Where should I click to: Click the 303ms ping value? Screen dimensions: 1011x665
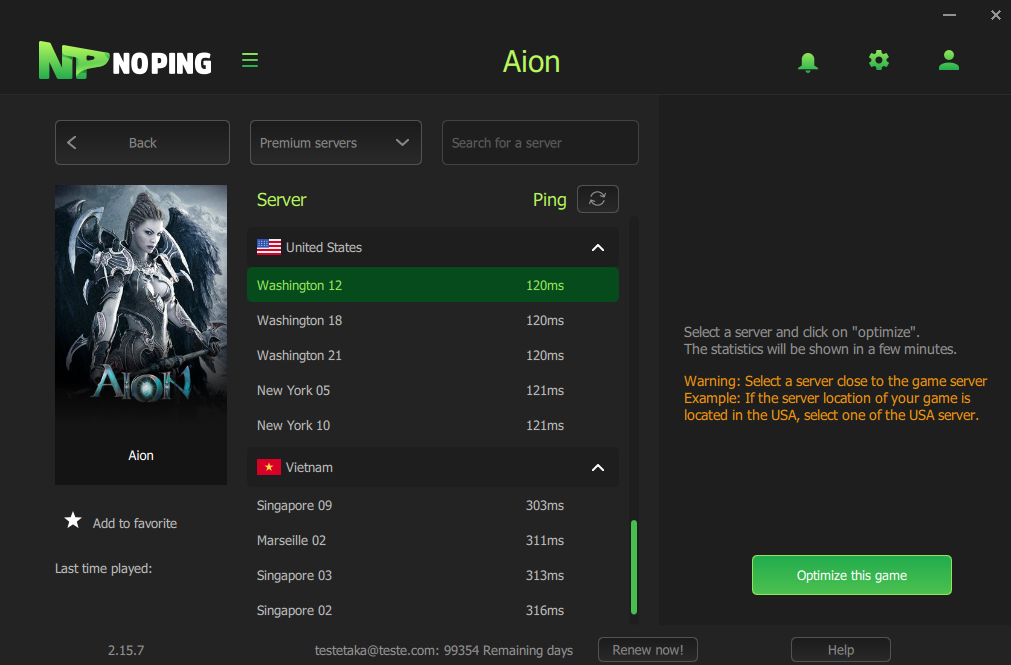pos(545,506)
